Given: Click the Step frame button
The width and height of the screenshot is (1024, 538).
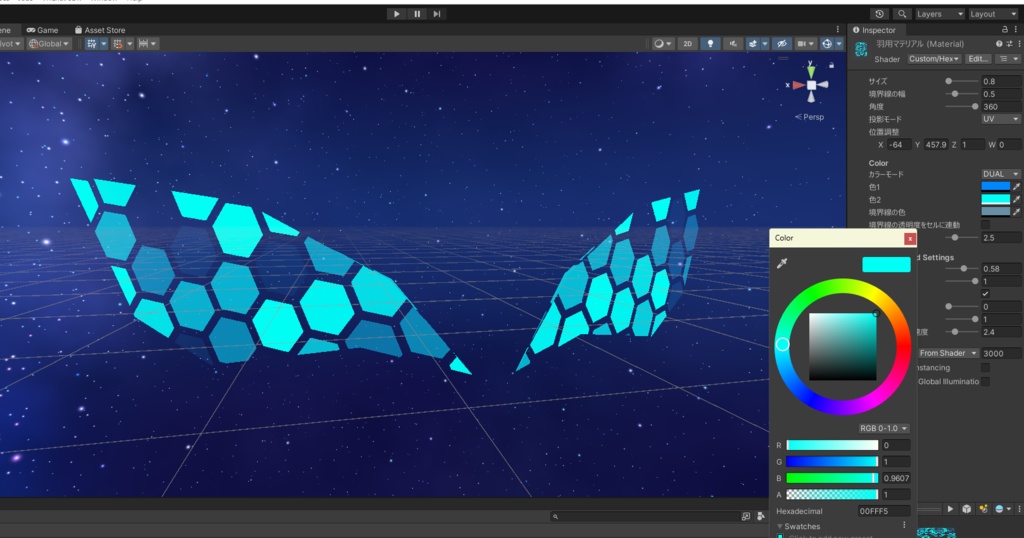Looking at the screenshot, I should [x=437, y=14].
